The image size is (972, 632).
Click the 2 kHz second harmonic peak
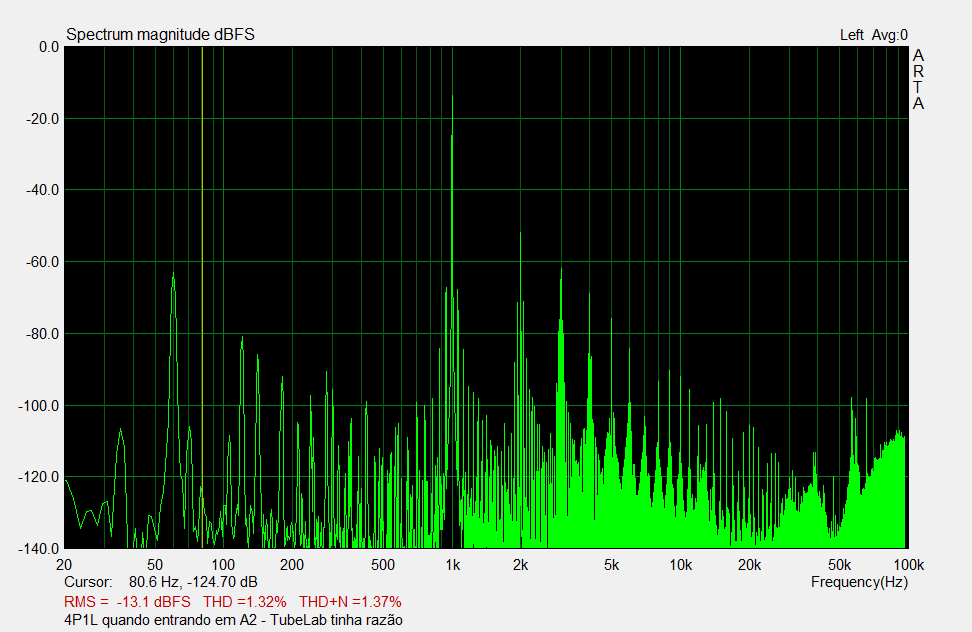(520, 234)
